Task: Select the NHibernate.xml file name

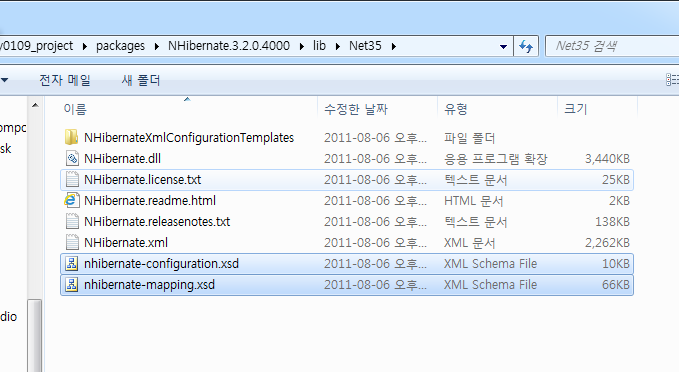Action: (x=126, y=243)
